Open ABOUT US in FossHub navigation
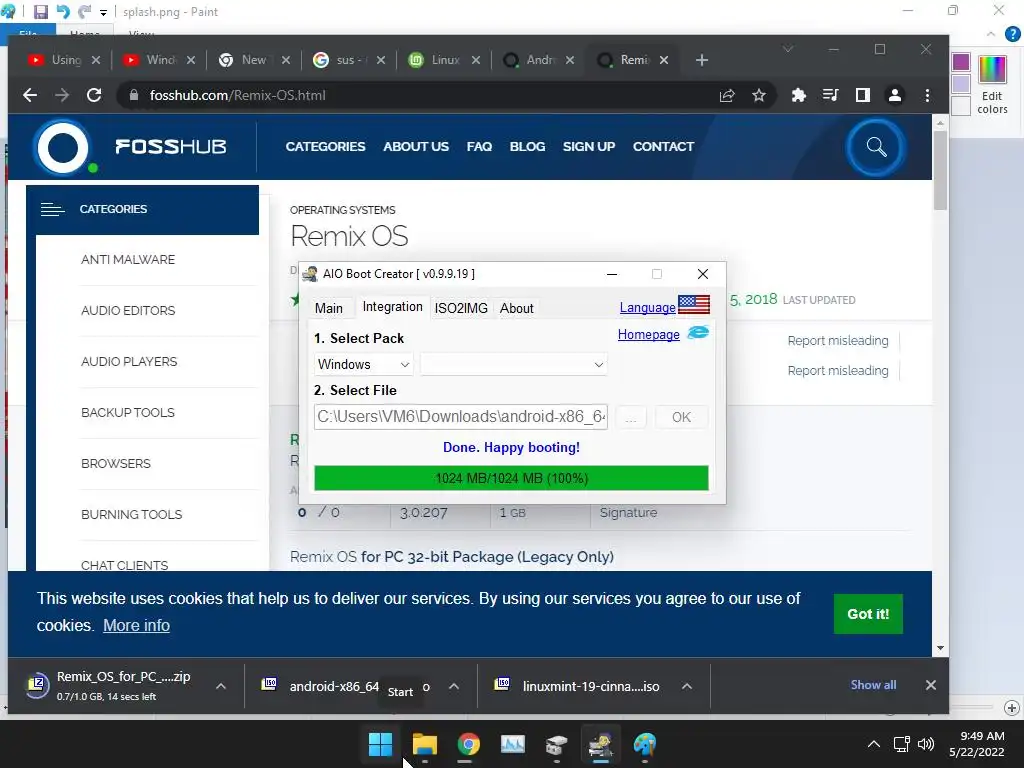1024x768 pixels. click(416, 147)
